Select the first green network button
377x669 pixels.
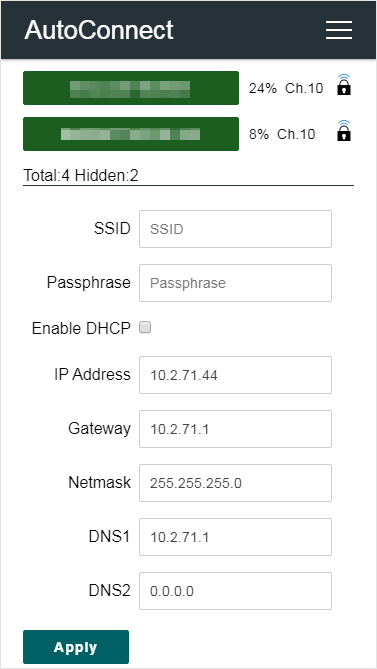(x=131, y=88)
